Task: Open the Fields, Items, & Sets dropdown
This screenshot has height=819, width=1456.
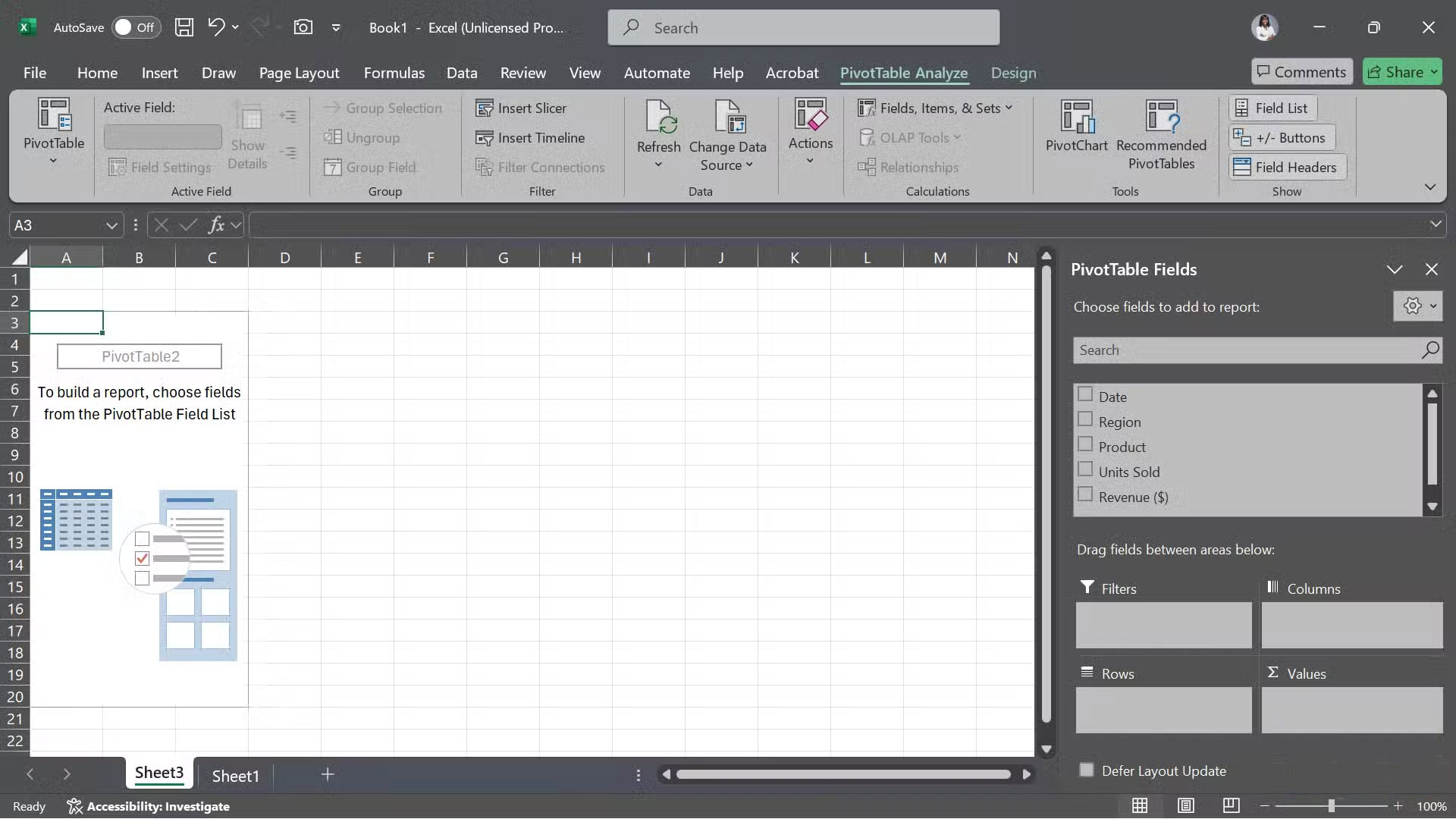Action: click(936, 108)
